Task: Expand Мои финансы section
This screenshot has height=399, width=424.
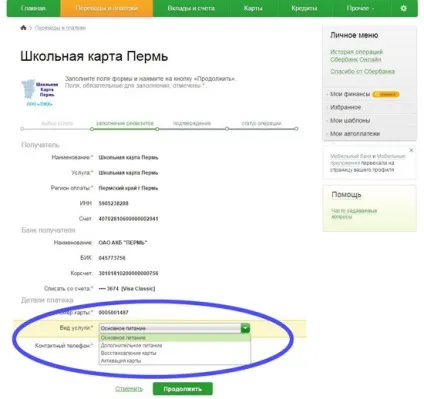Action: point(350,94)
